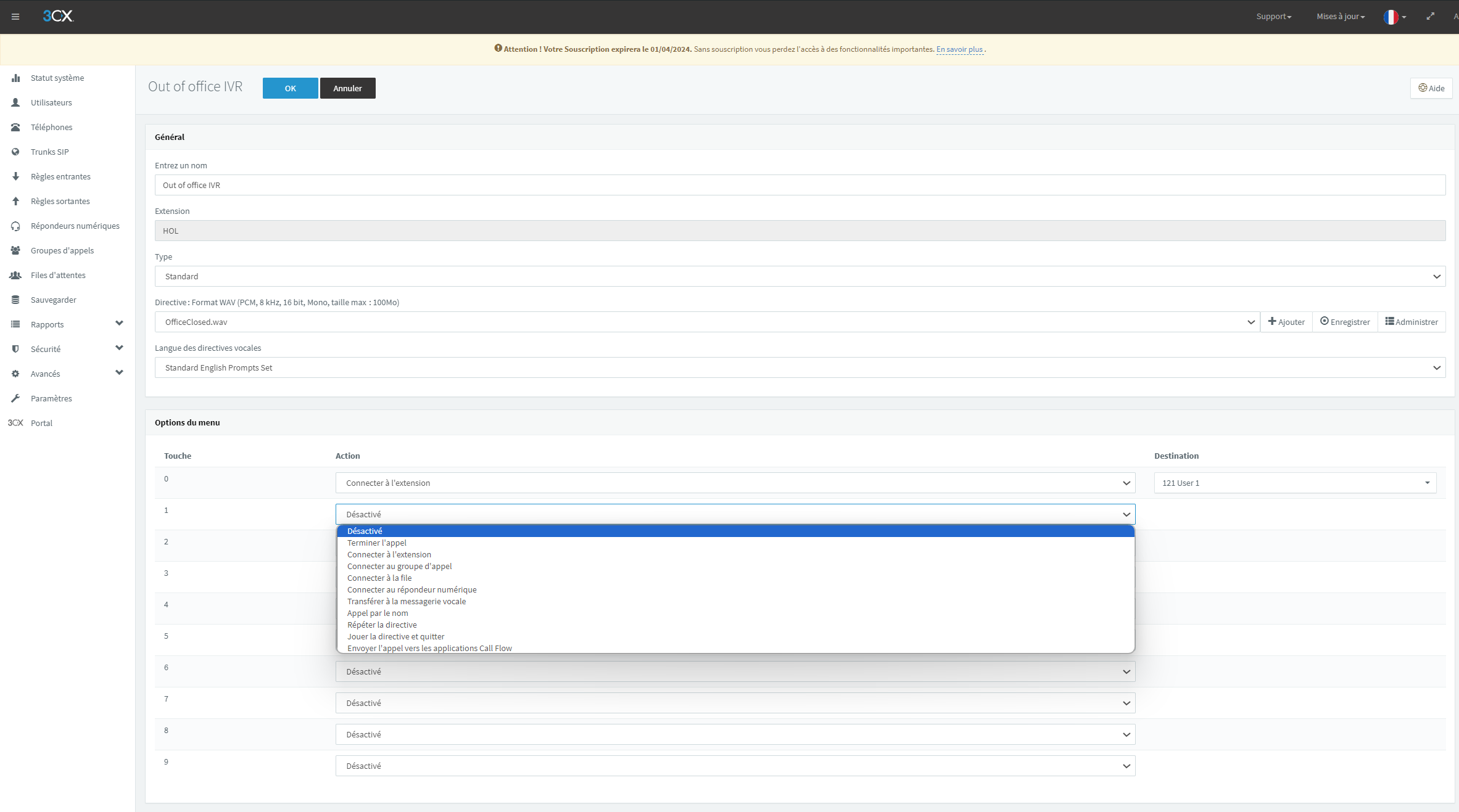Click the Groupes d'appels group icon
Screen dimensions: 1459x812
15,250
